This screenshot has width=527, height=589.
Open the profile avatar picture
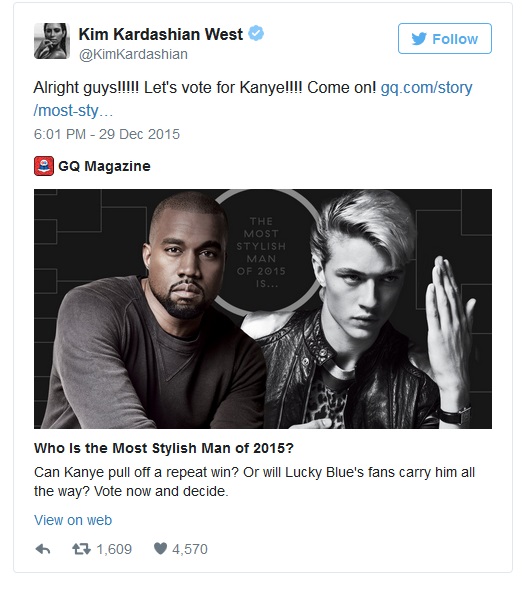(52, 41)
